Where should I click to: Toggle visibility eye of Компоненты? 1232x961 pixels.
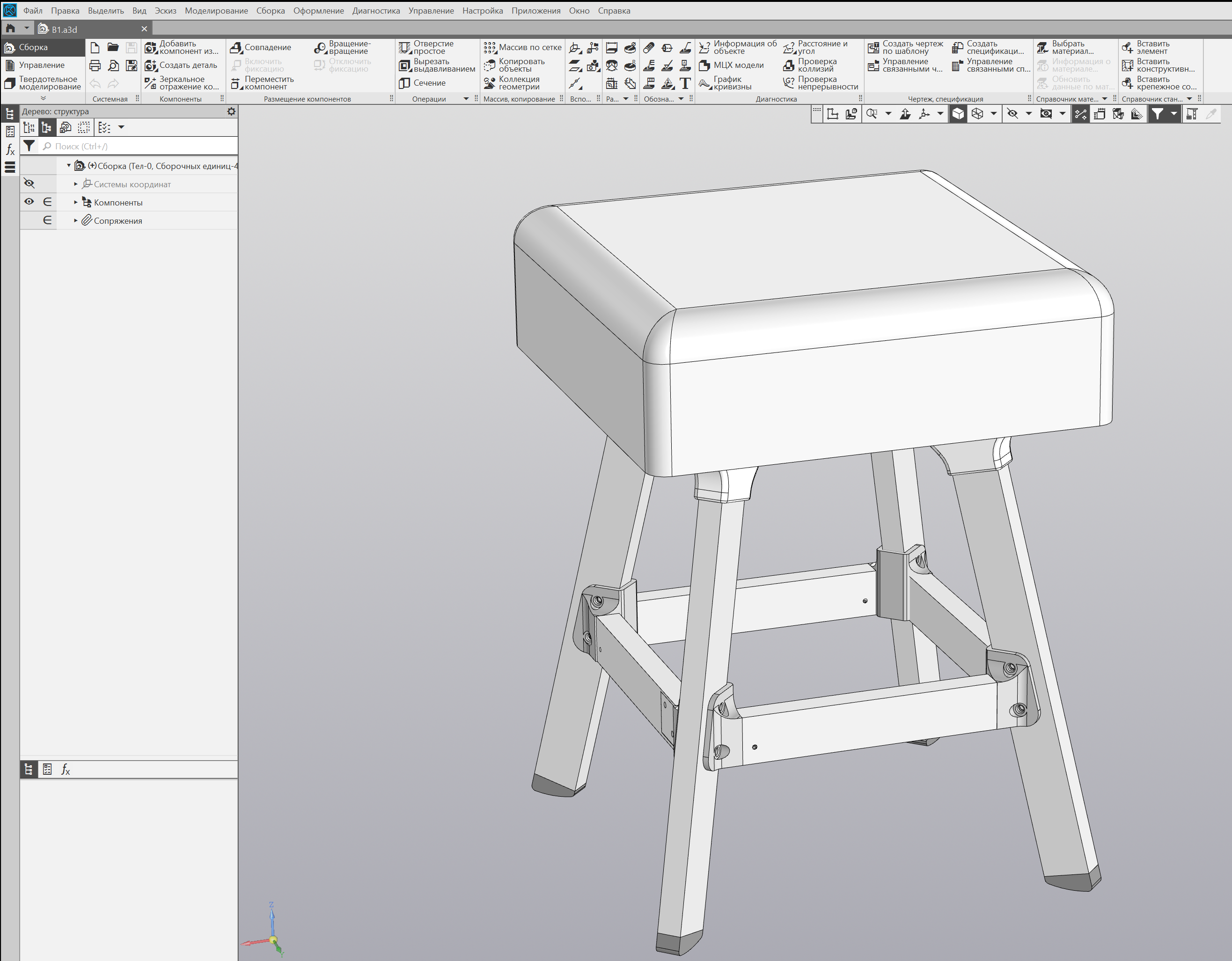(x=29, y=202)
